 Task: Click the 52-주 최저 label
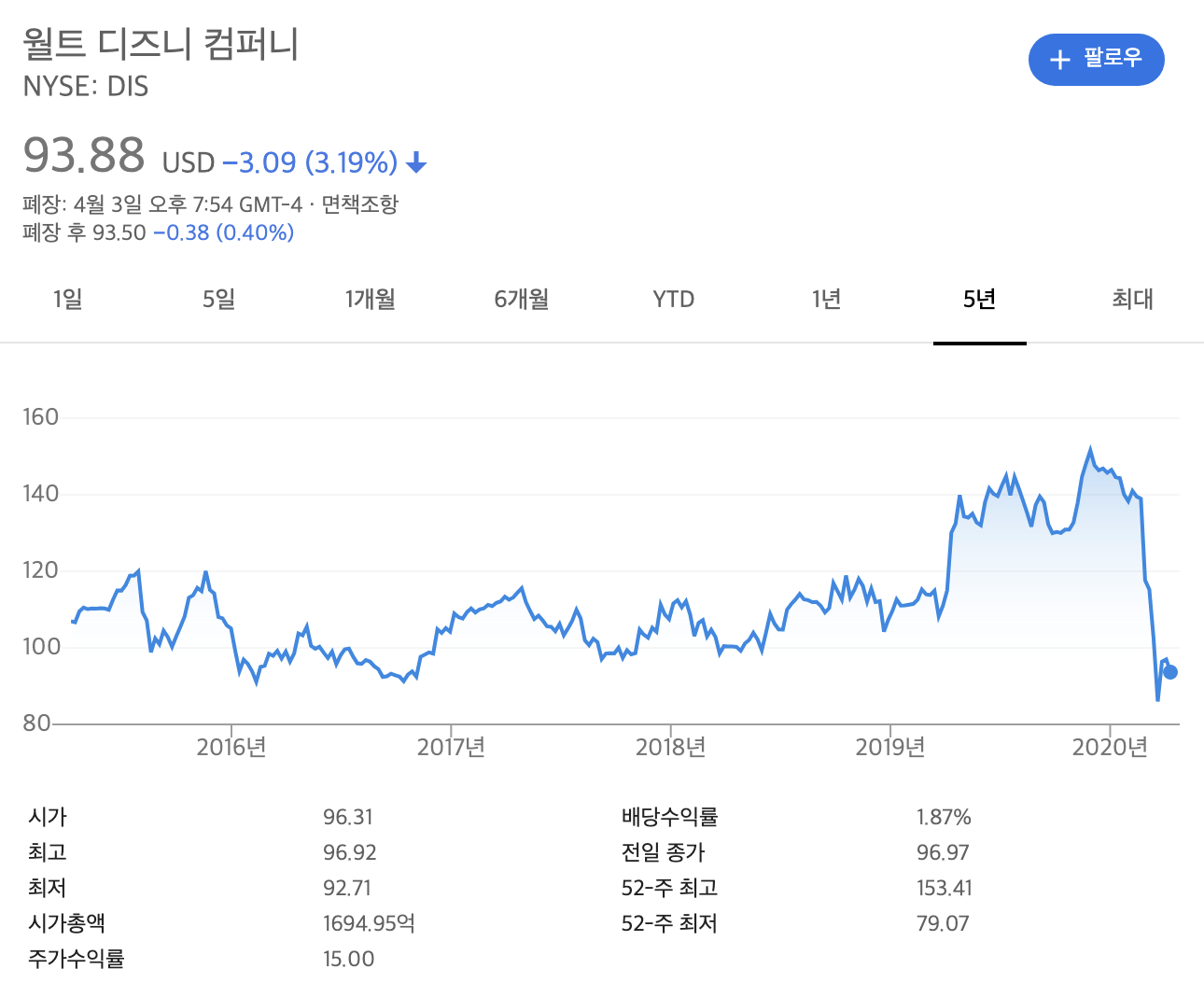coord(669,923)
